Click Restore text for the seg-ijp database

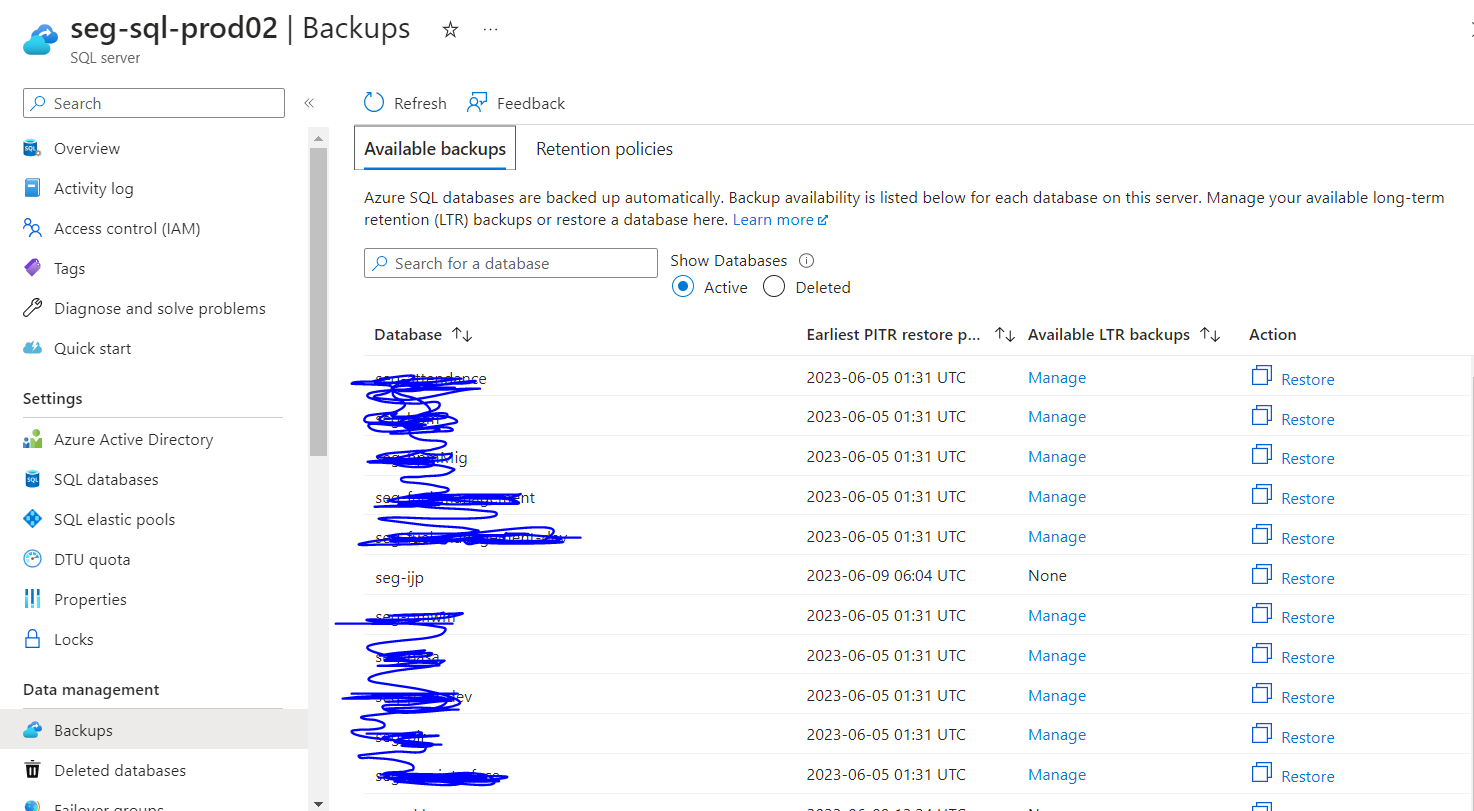[x=1307, y=578]
